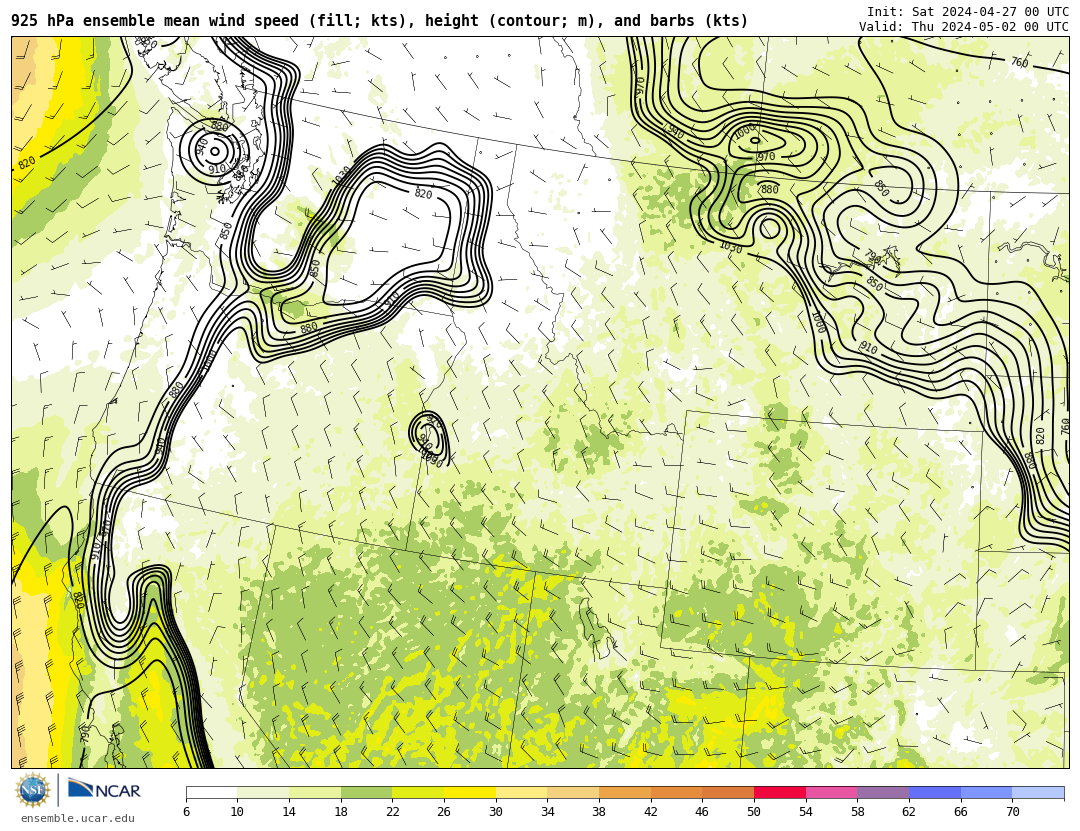Click the Valid: Thu 2024-05-02 00 UTC text

tap(964, 27)
